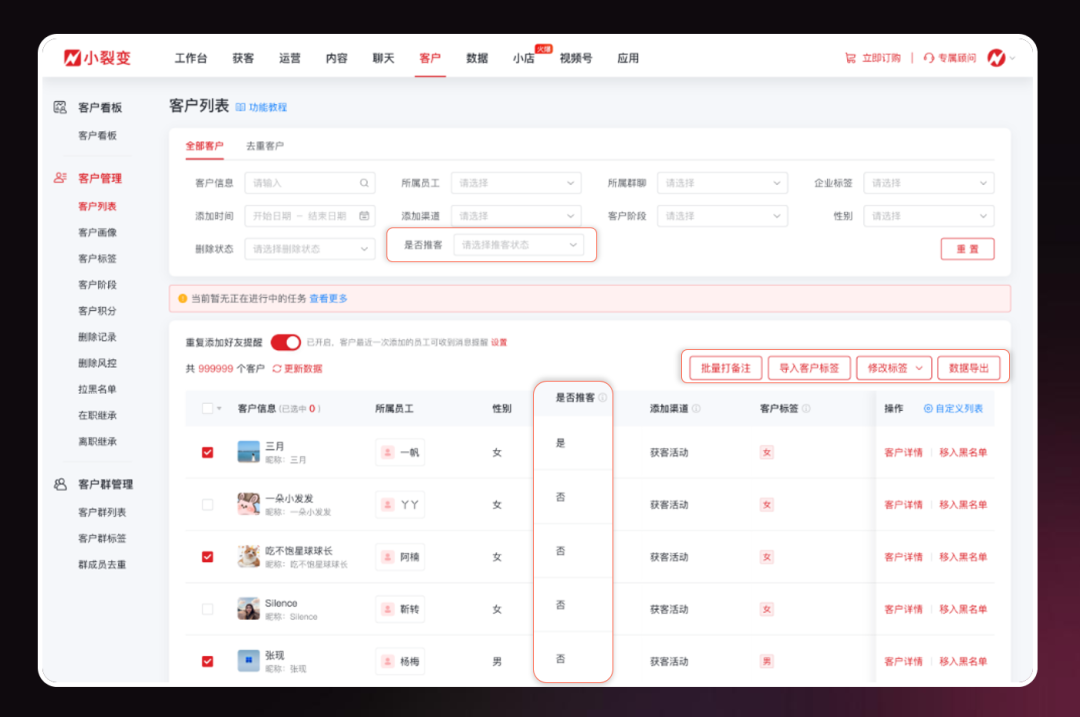Click the calendar icon in 添加时间 field
This screenshot has height=717, width=1080.
(364, 216)
